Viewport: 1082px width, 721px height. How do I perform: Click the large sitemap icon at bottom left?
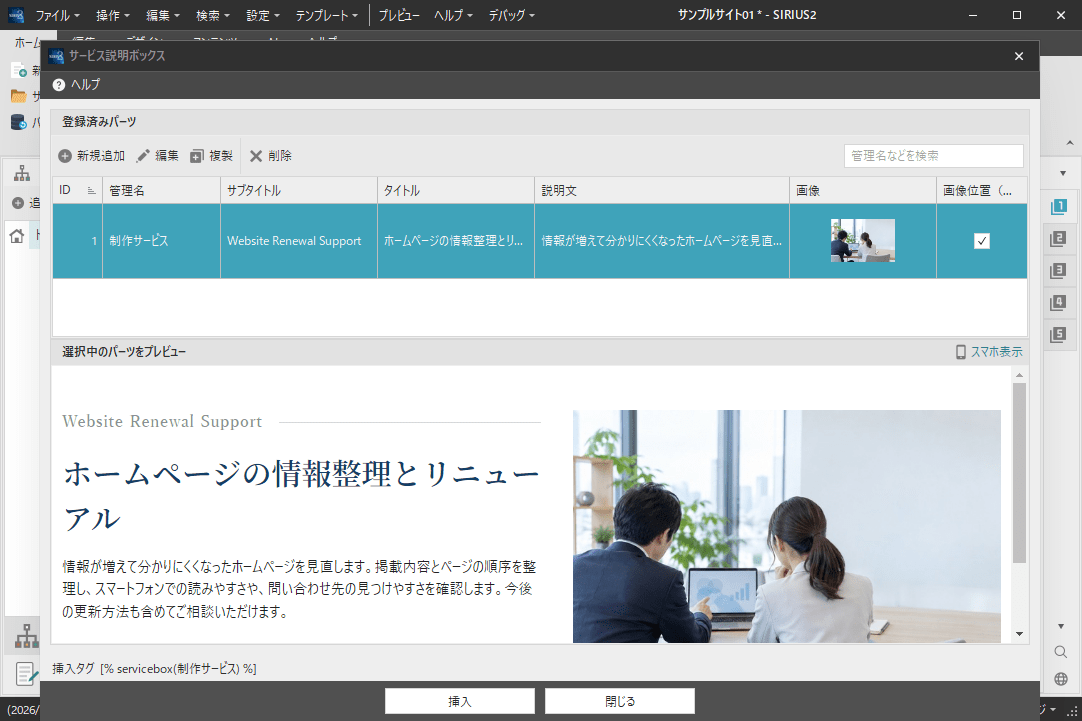pyautogui.click(x=26, y=635)
